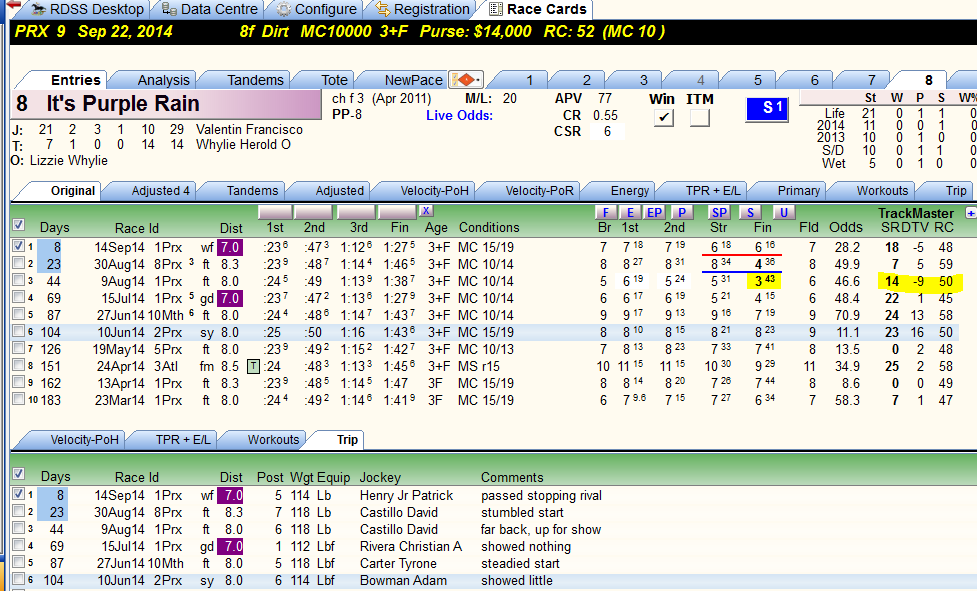
Task: Click the purple 7.0 distance cell for 15Jul14
Action: coord(229,298)
